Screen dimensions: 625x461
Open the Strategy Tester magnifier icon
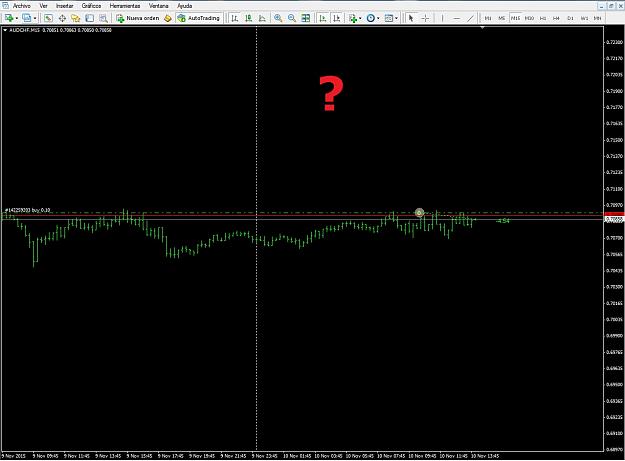point(103,18)
